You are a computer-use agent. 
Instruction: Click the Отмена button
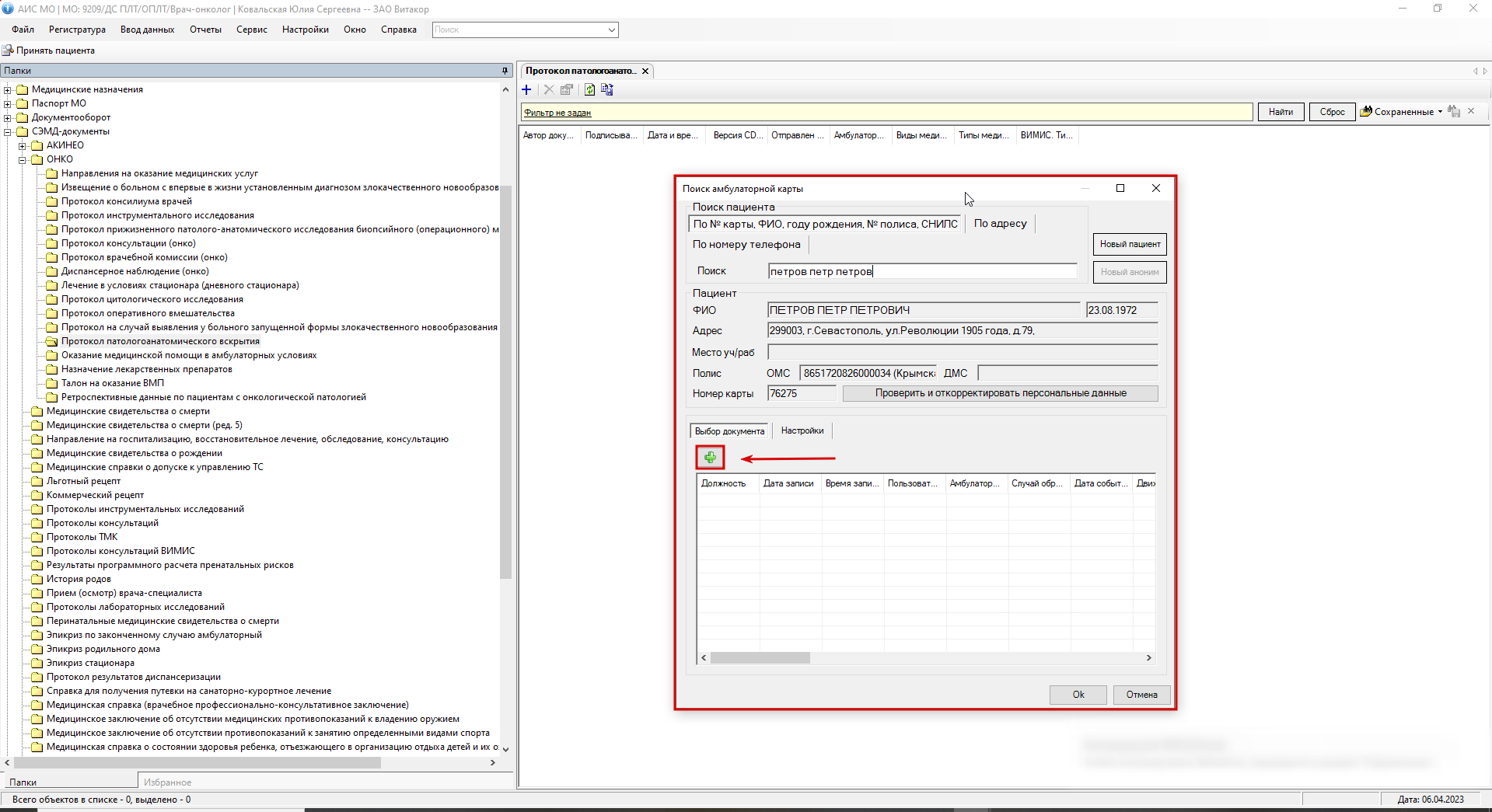pyautogui.click(x=1141, y=695)
